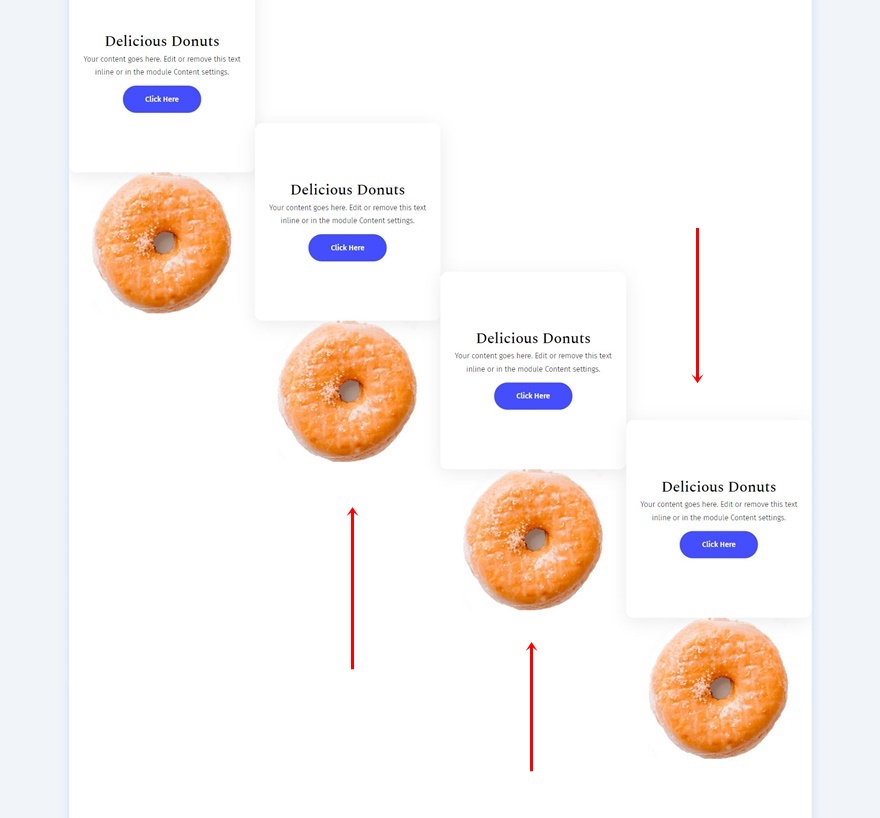Edit the description text in the second card

click(347, 214)
